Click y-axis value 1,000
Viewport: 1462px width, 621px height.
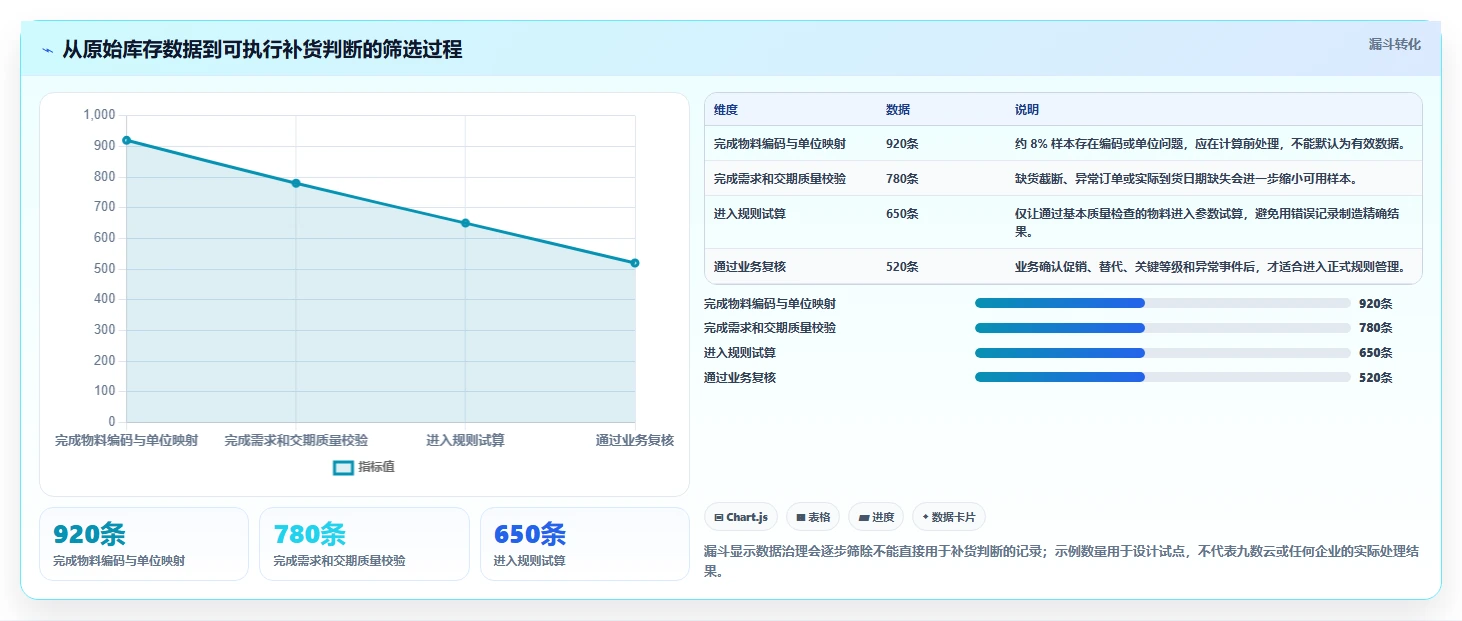click(99, 115)
